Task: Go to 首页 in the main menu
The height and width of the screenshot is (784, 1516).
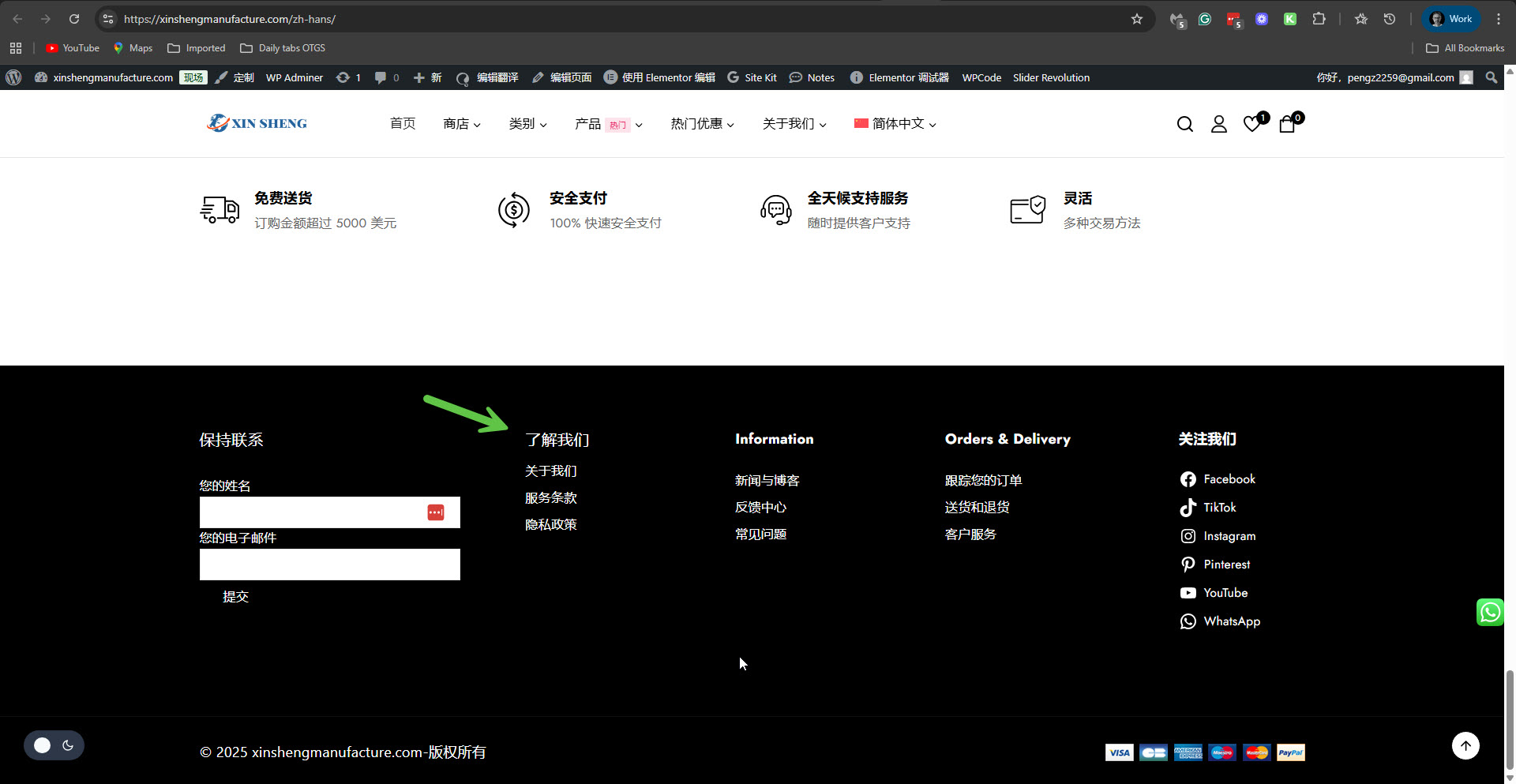Action: pos(403,124)
